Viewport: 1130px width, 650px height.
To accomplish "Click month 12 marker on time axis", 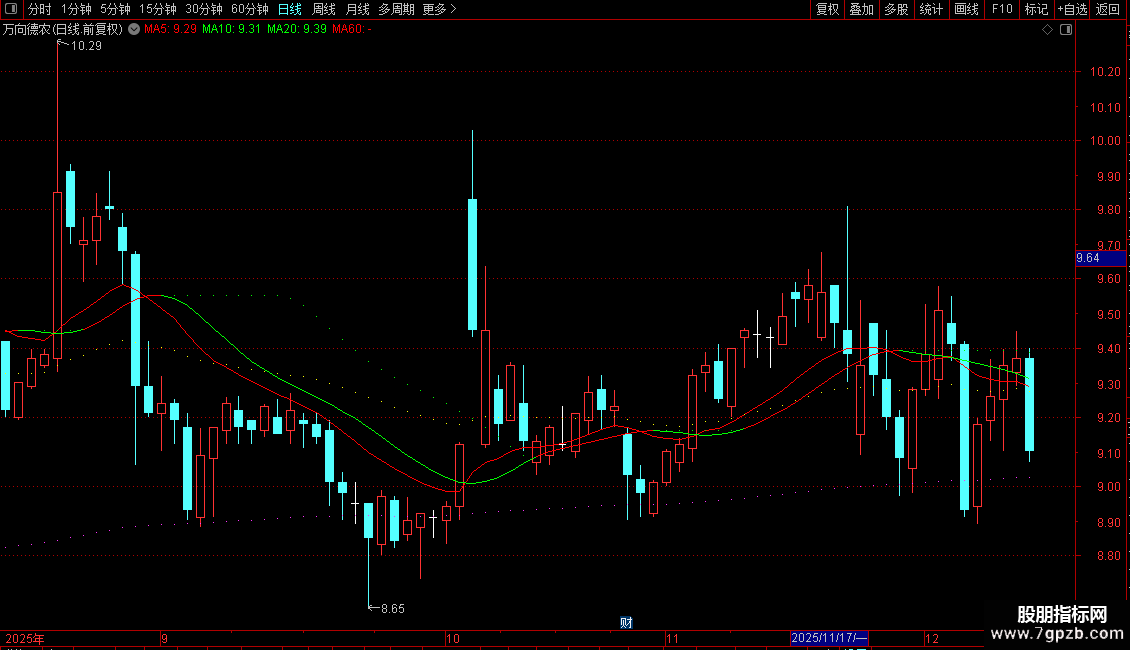I will pyautogui.click(x=932, y=638).
